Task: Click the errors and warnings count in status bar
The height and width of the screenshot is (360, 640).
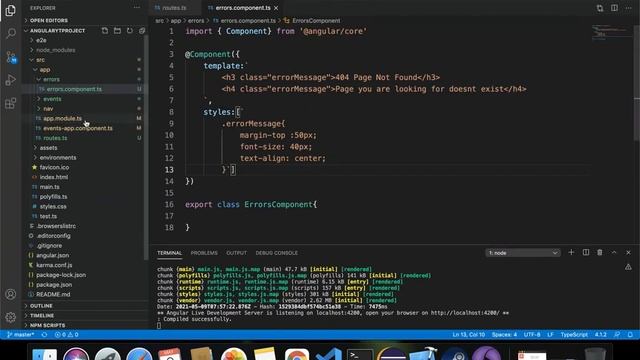Action: (x=67, y=335)
